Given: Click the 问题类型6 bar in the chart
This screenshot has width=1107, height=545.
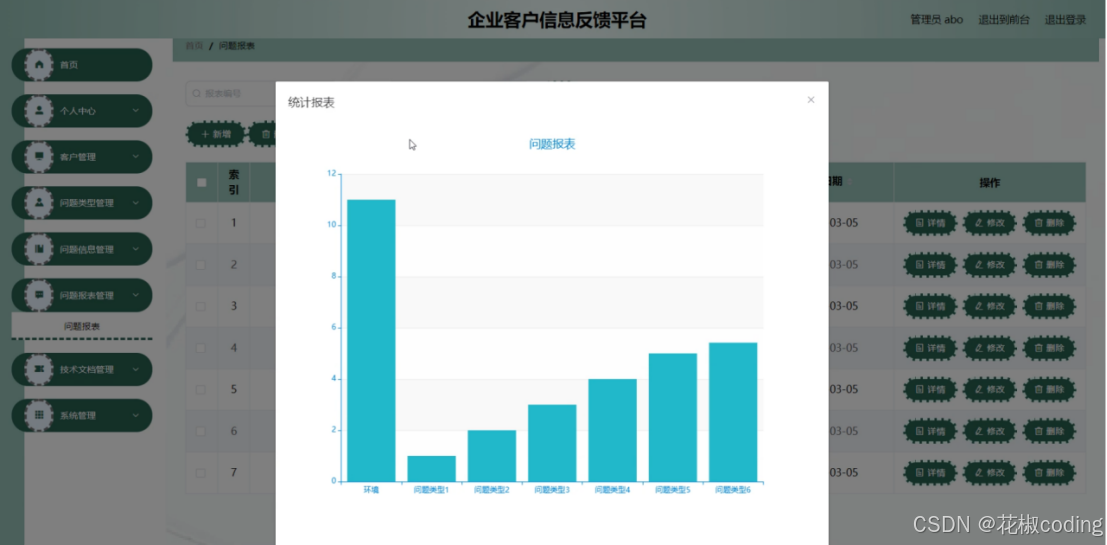Looking at the screenshot, I should point(733,412).
